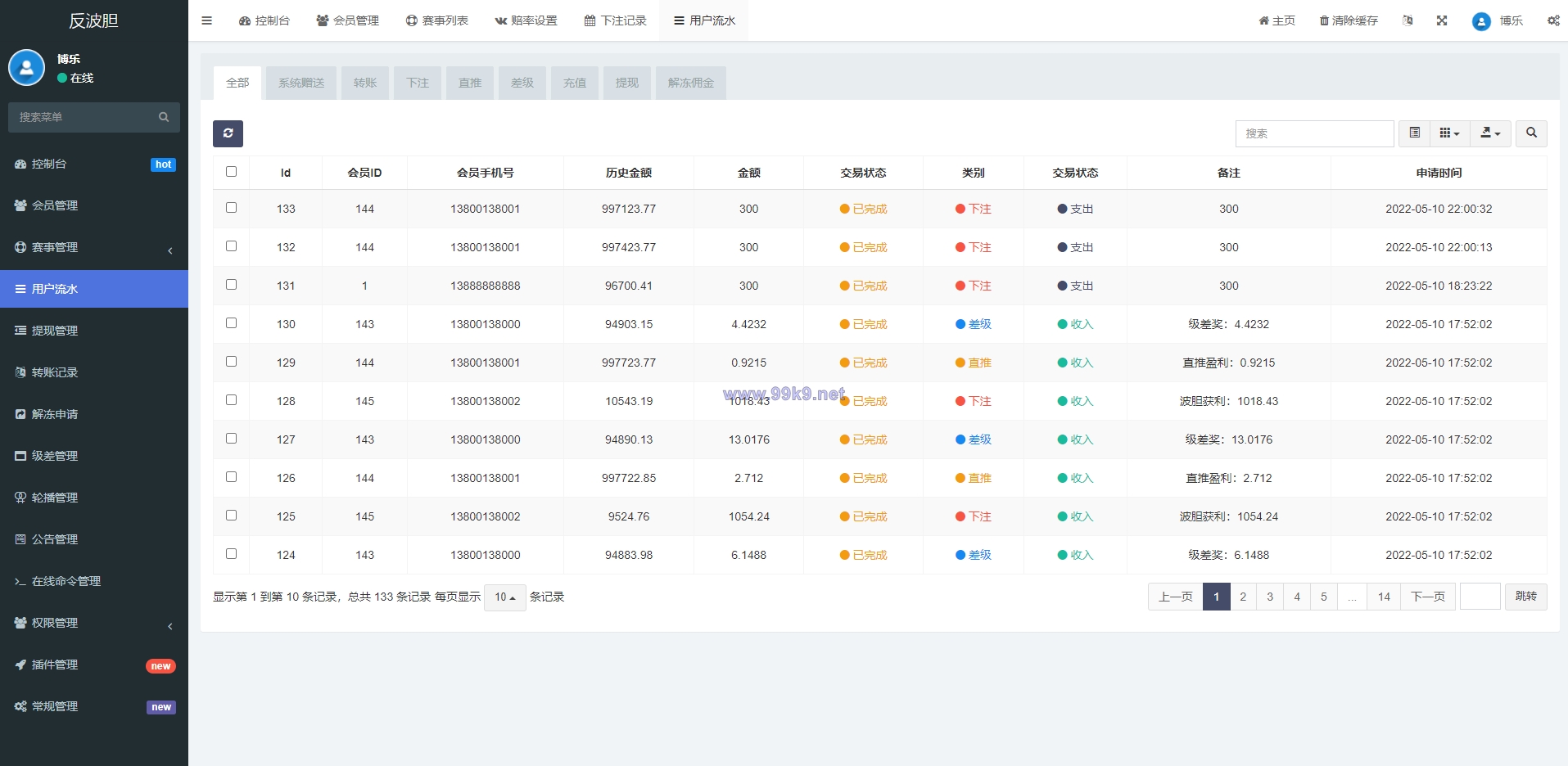Screen dimensions: 1568x766
Task: Click the search magnifier button at top right of the table
Action: click(1531, 133)
